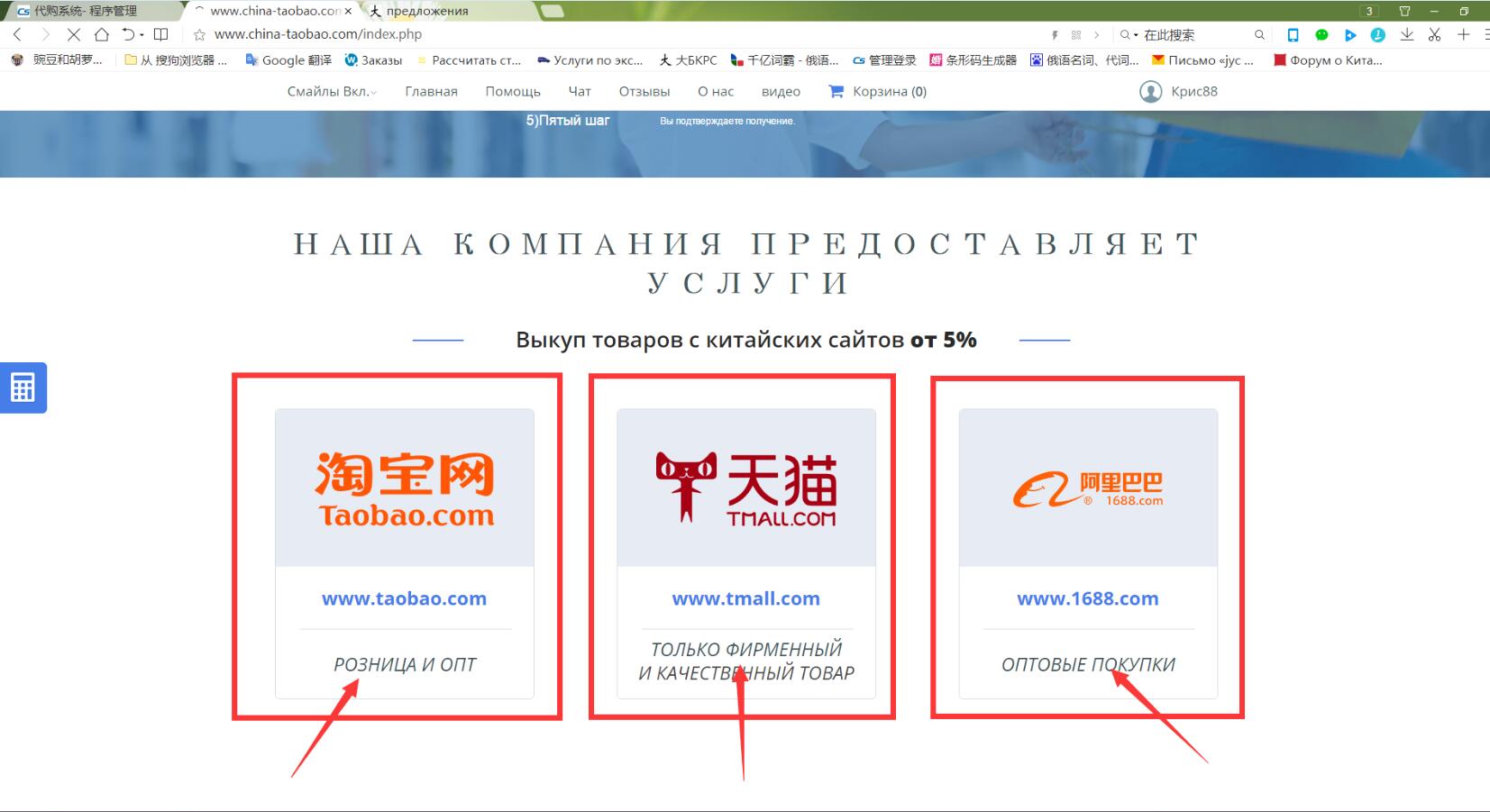Bookmark page with the star icon

(199, 35)
